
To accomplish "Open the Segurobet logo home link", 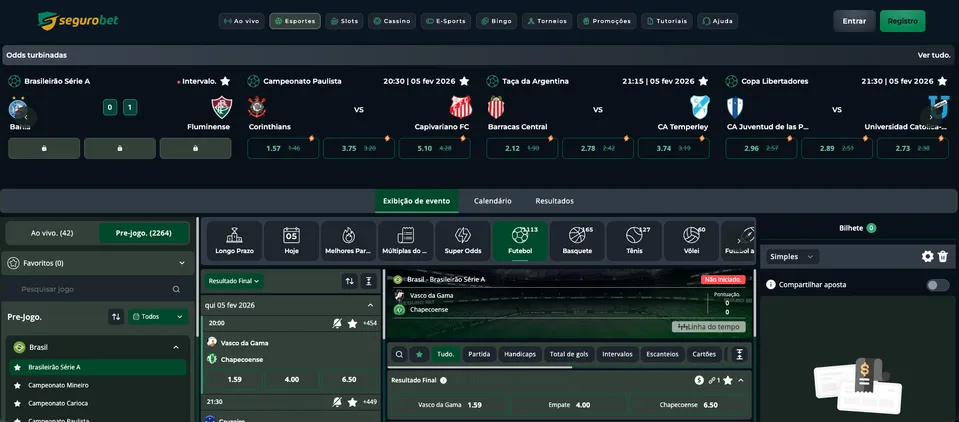I will [78, 21].
